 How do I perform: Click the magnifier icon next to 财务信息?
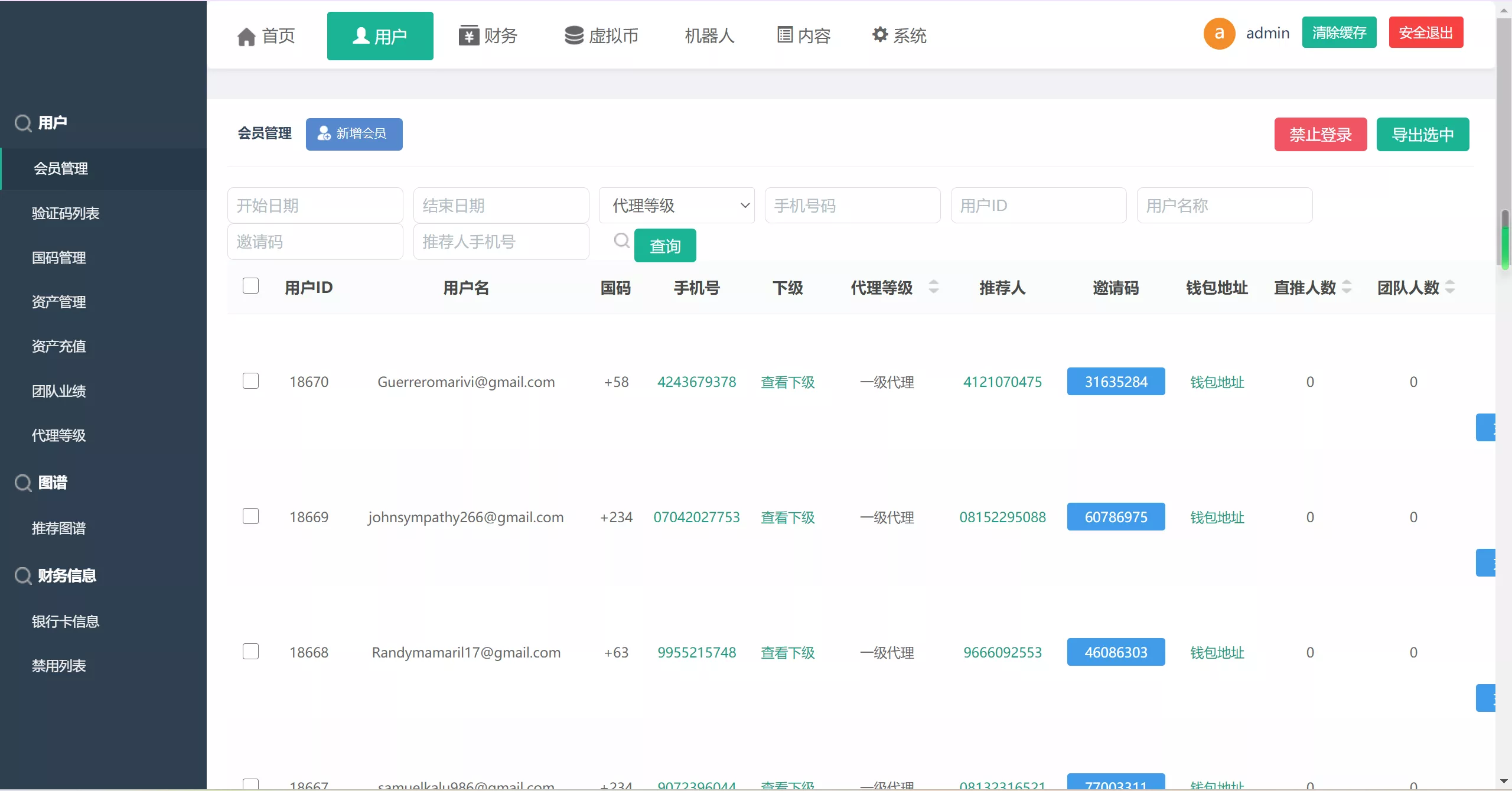pos(22,576)
